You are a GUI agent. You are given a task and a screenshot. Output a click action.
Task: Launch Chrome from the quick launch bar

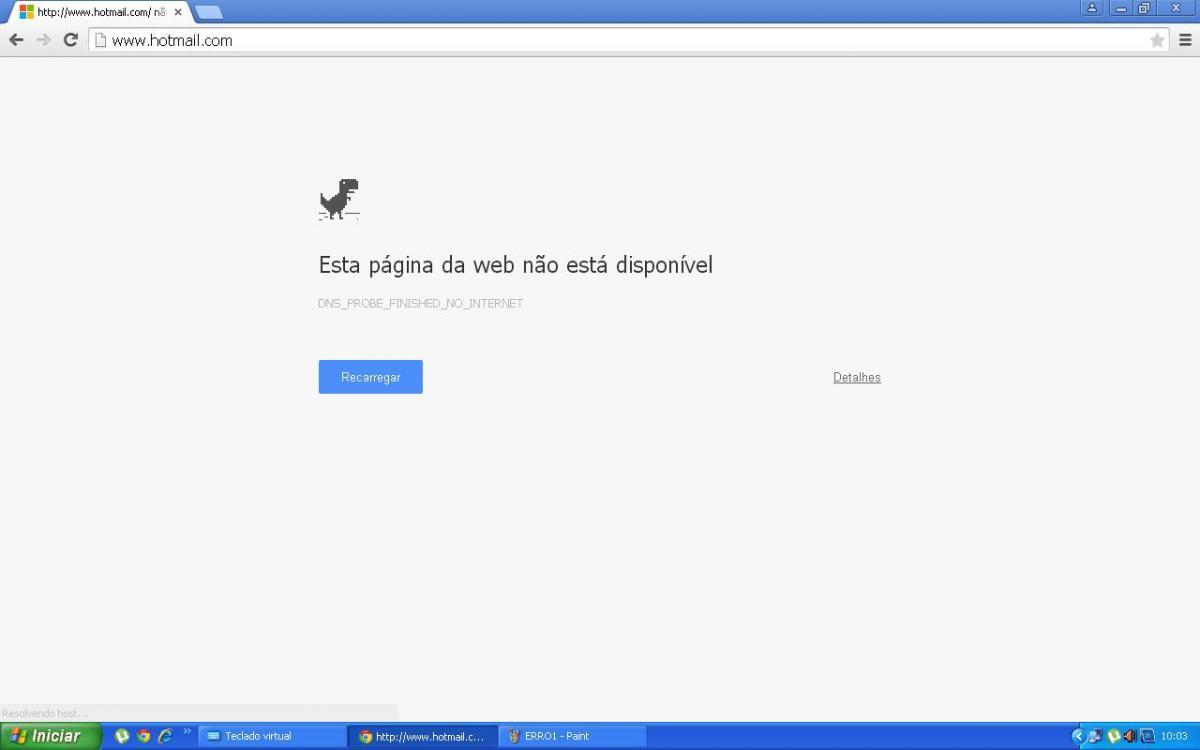(x=143, y=736)
